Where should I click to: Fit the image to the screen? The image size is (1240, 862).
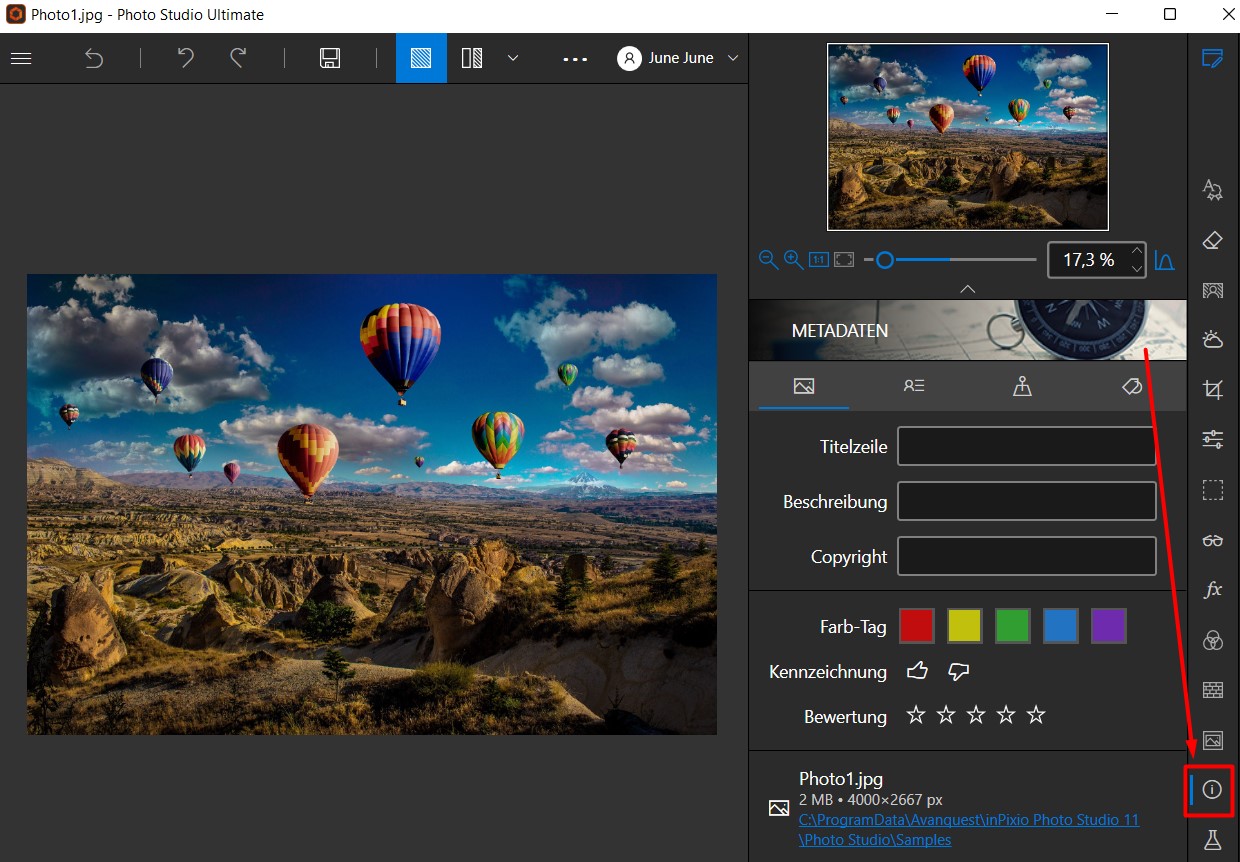[844, 260]
